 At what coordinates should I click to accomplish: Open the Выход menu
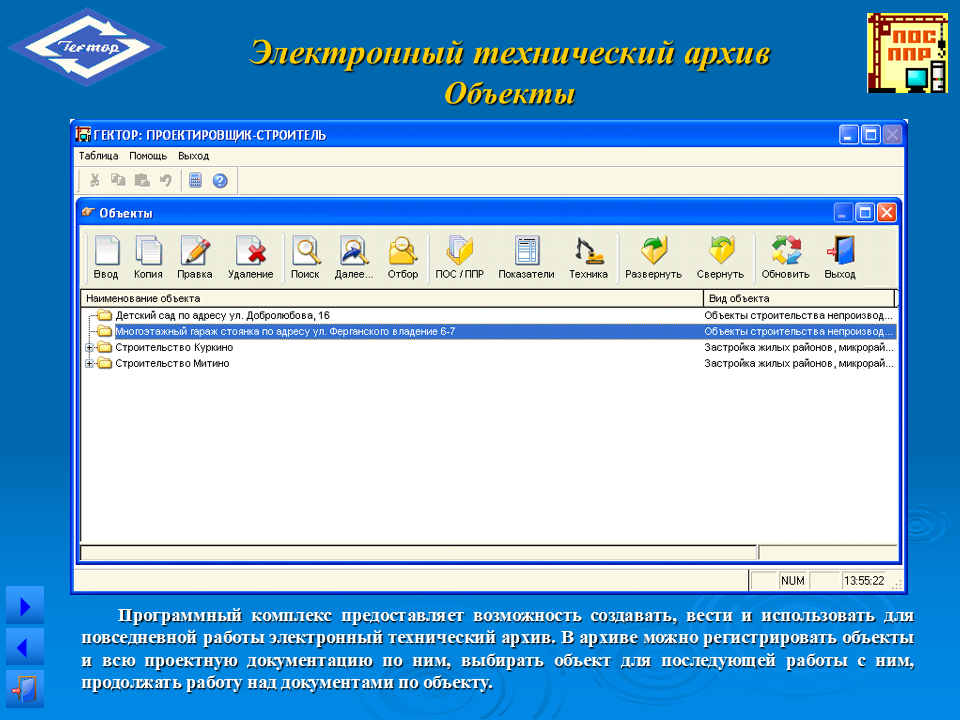point(193,156)
